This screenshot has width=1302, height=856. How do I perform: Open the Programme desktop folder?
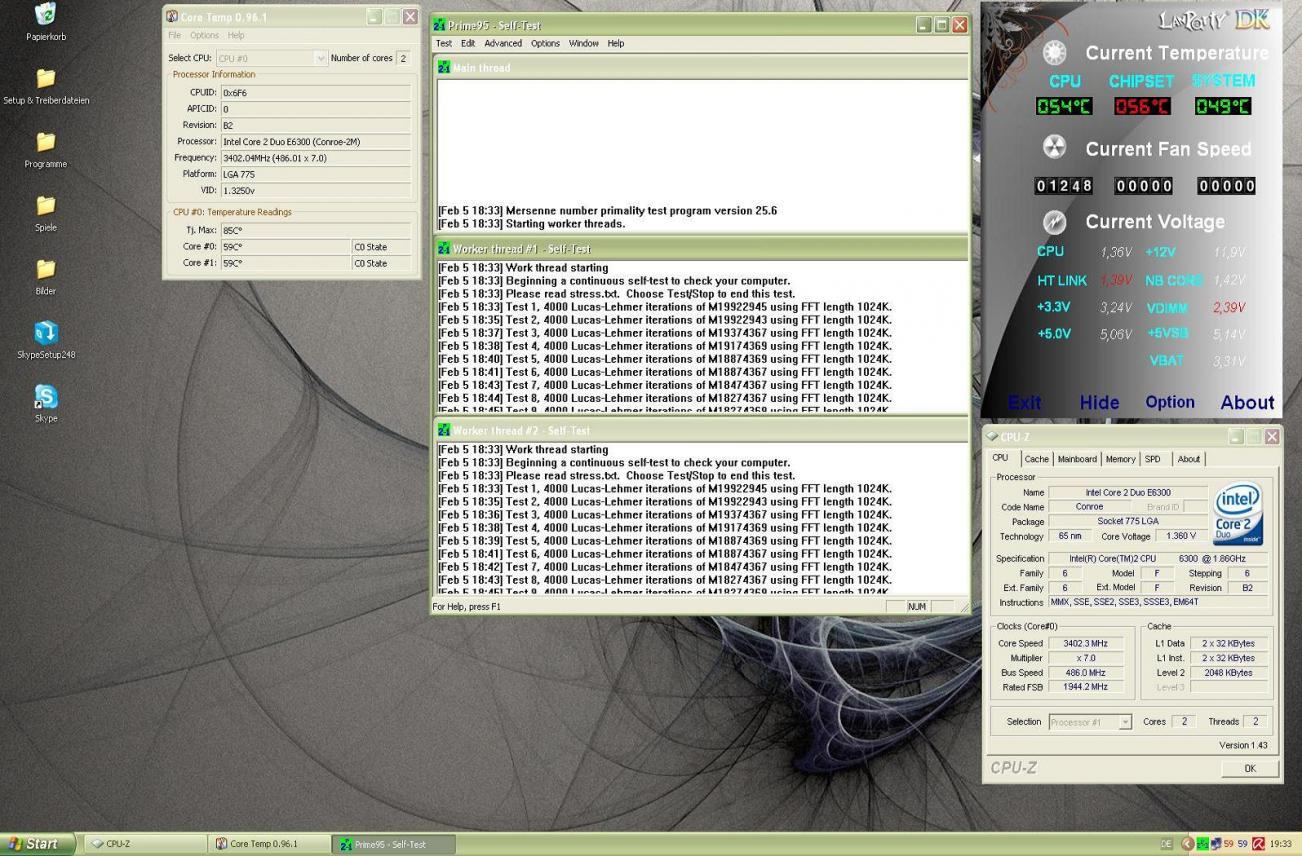(46, 142)
